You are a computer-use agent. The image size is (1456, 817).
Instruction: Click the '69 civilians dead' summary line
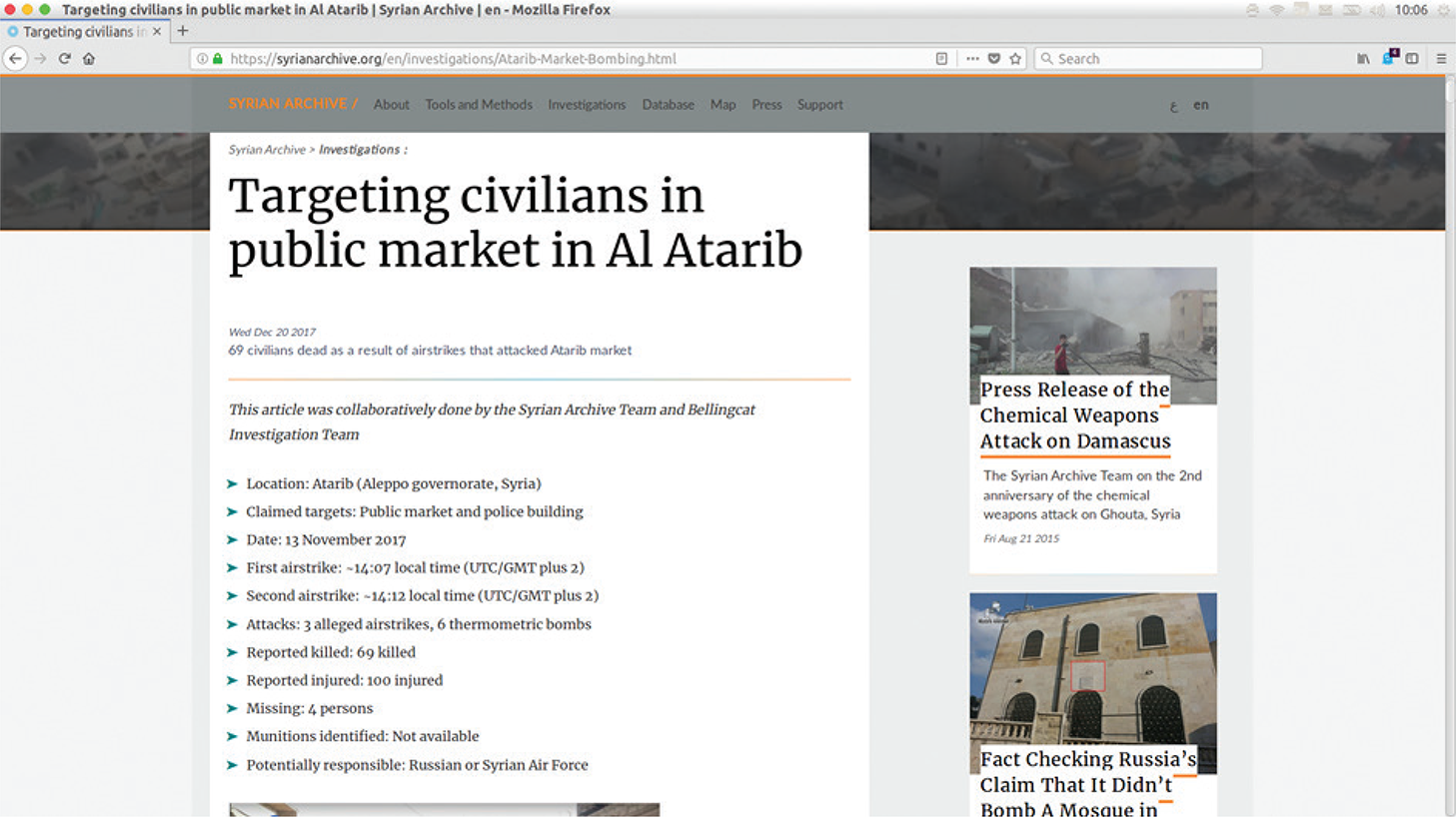(x=430, y=351)
